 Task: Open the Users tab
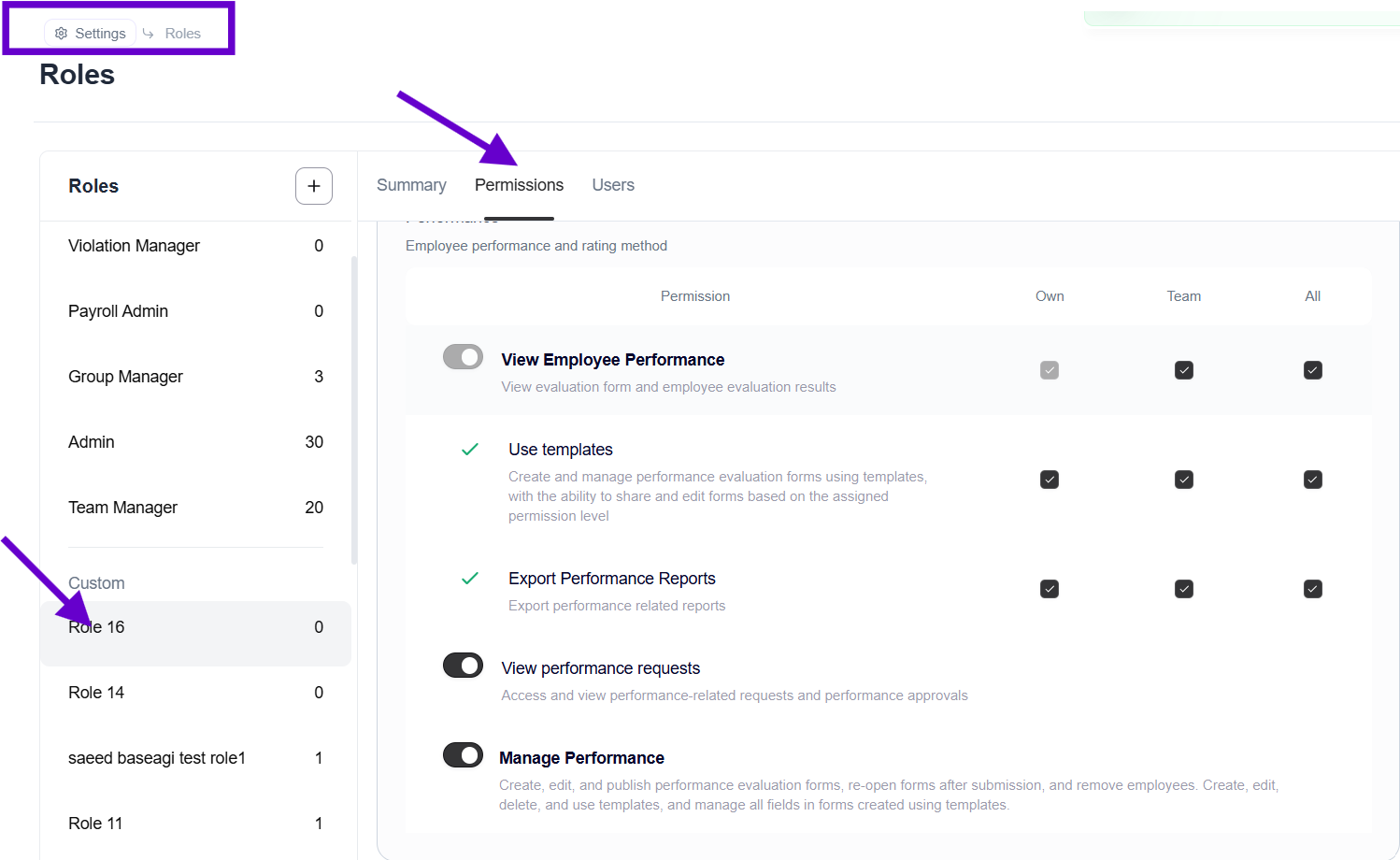coord(613,185)
